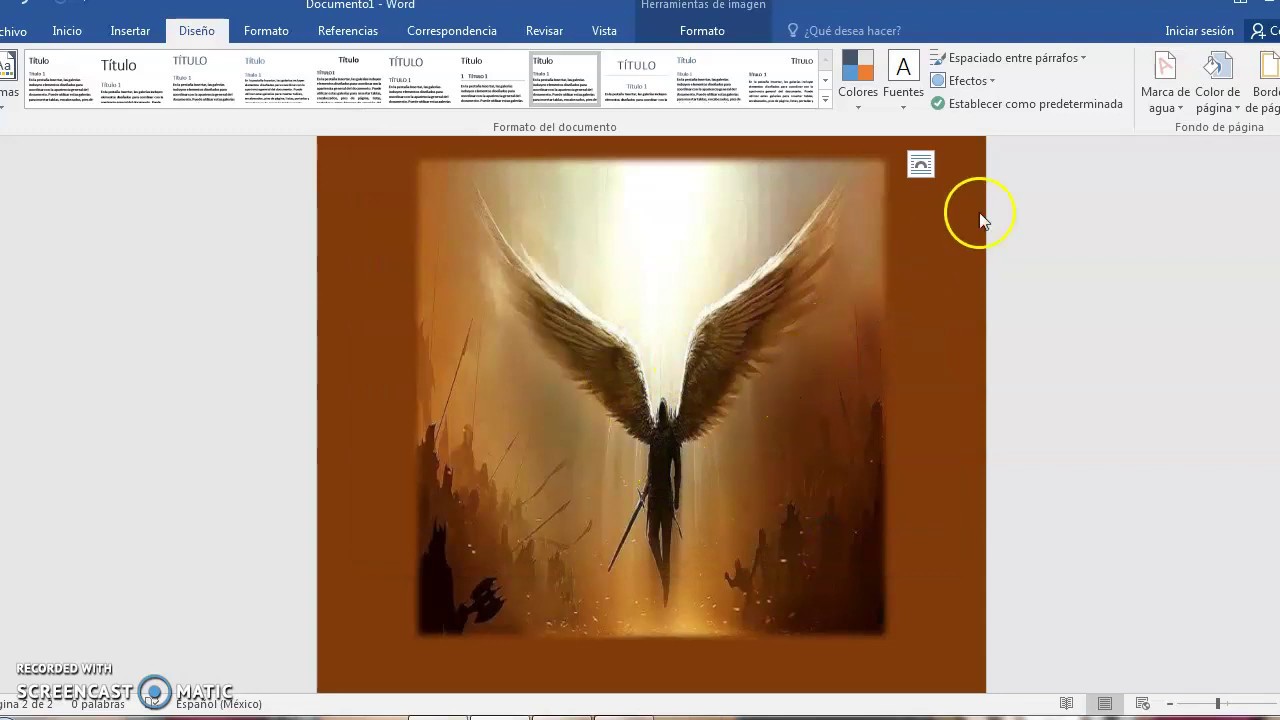Click the Compartir share icon

point(1264,31)
